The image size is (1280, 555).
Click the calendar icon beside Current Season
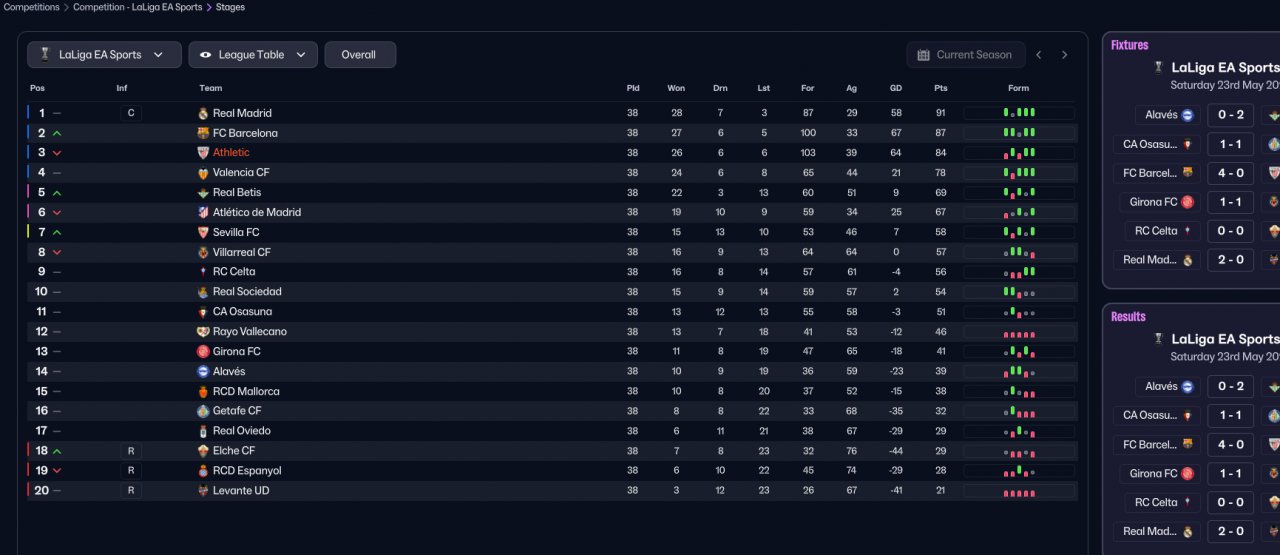click(923, 55)
